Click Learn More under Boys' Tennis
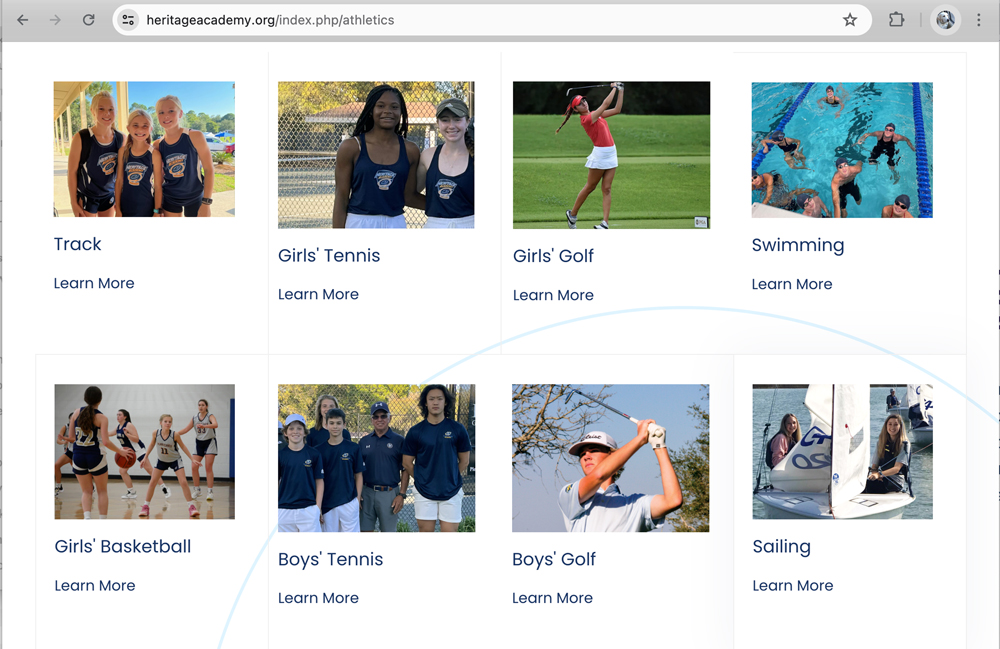The height and width of the screenshot is (649, 1000). [x=318, y=599]
